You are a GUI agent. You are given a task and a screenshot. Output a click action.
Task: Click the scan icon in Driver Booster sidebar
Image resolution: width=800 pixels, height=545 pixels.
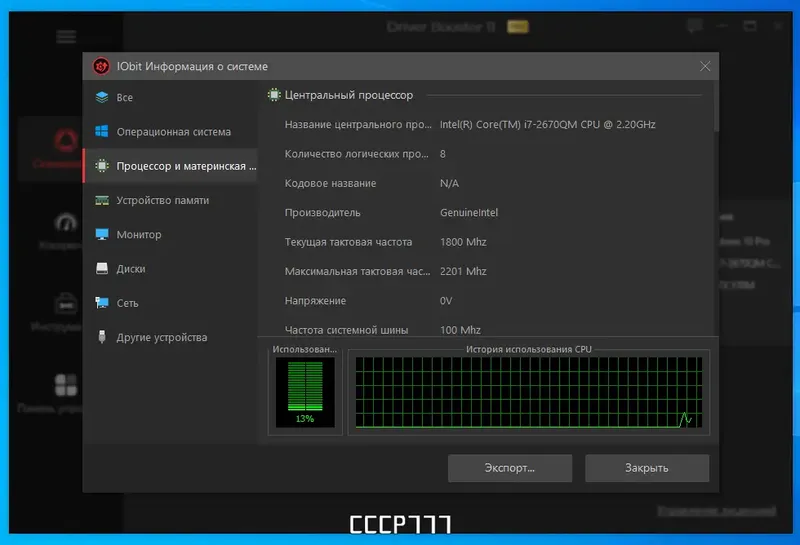66,140
